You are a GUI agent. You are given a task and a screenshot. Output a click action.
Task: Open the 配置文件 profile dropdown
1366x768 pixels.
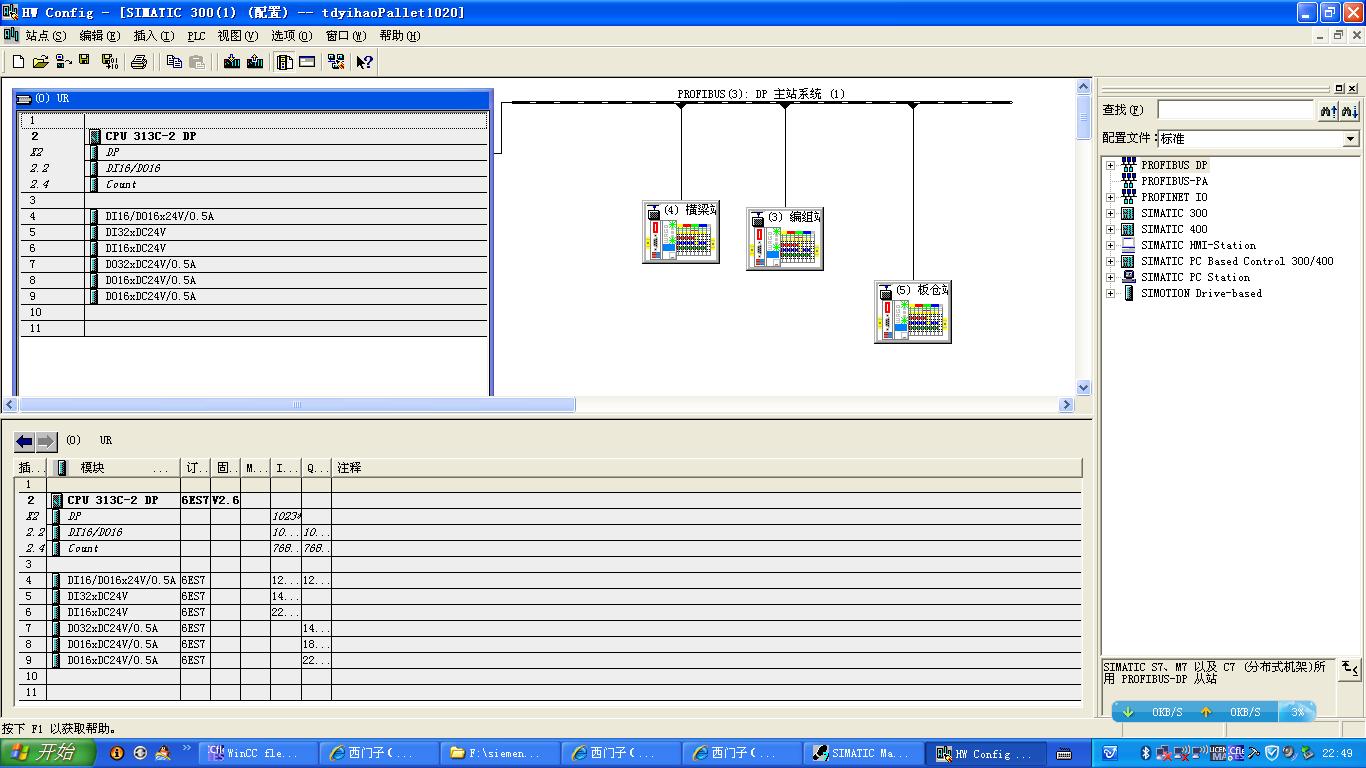[x=1351, y=139]
